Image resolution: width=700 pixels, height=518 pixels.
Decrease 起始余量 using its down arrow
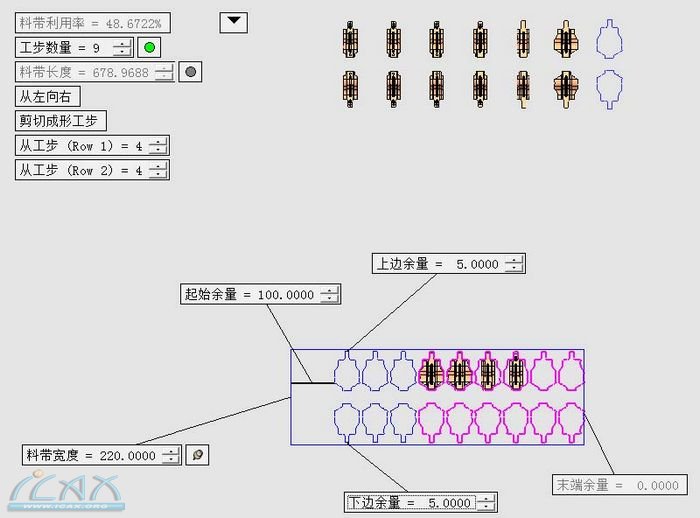329,298
